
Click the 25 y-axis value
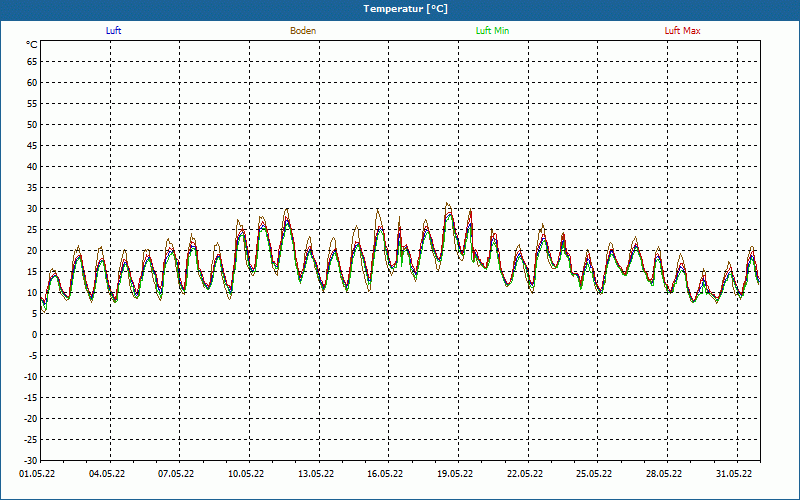(32, 230)
